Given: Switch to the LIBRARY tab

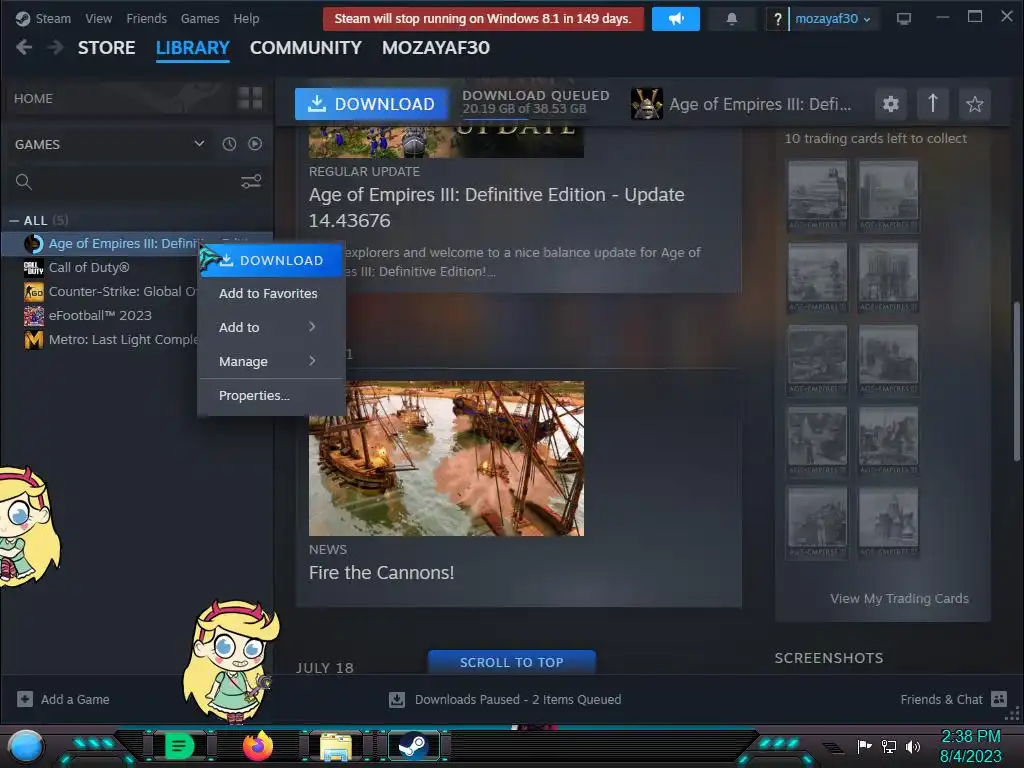Looking at the screenshot, I should (x=193, y=48).
